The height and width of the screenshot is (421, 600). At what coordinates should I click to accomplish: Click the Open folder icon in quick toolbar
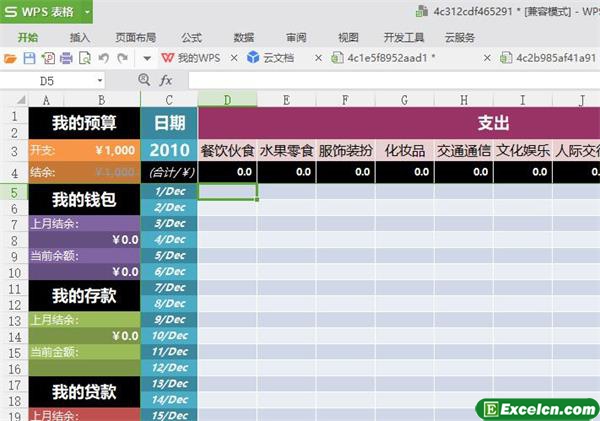(x=11, y=58)
